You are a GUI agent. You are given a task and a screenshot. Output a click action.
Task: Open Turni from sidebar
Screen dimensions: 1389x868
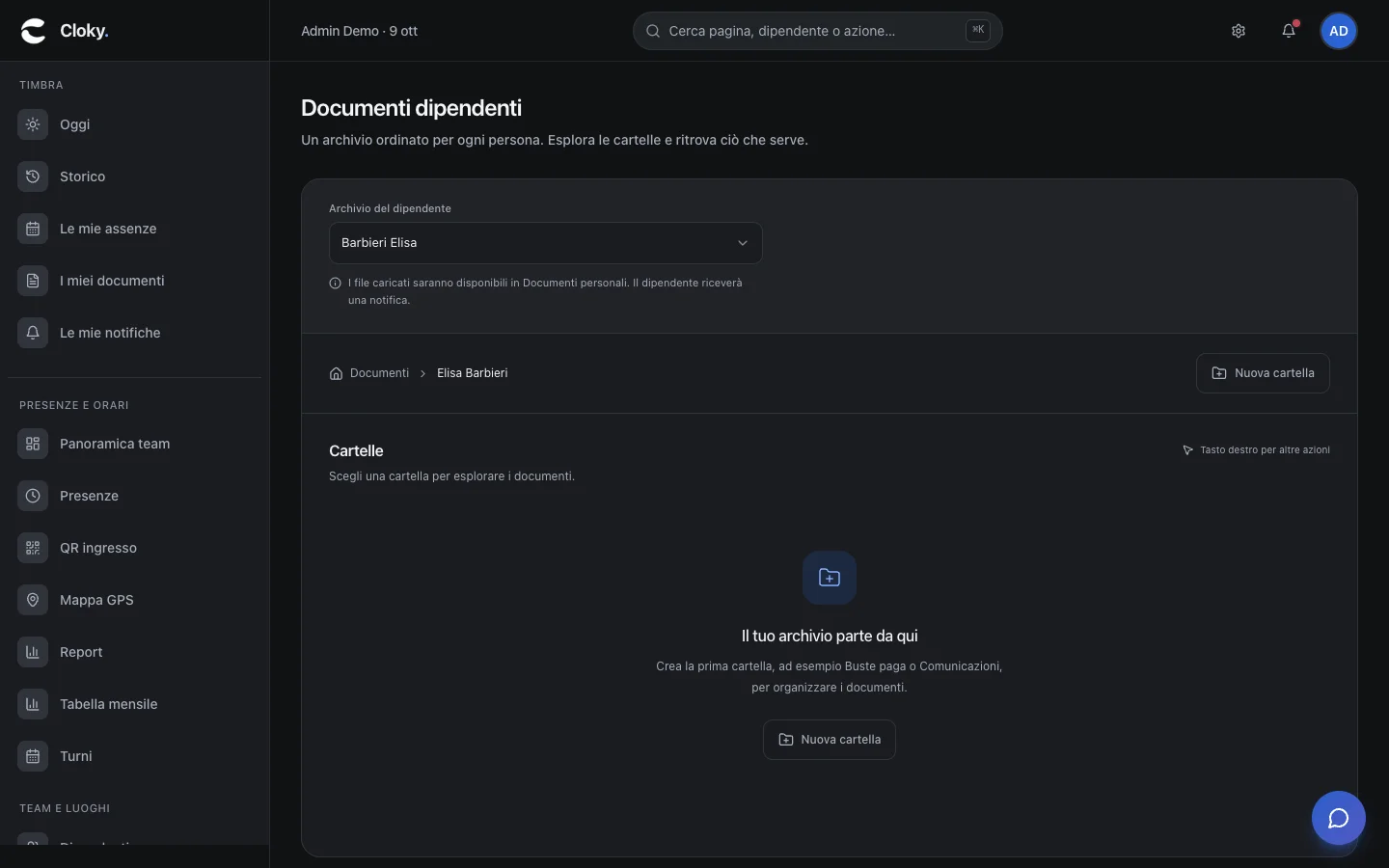point(134,756)
